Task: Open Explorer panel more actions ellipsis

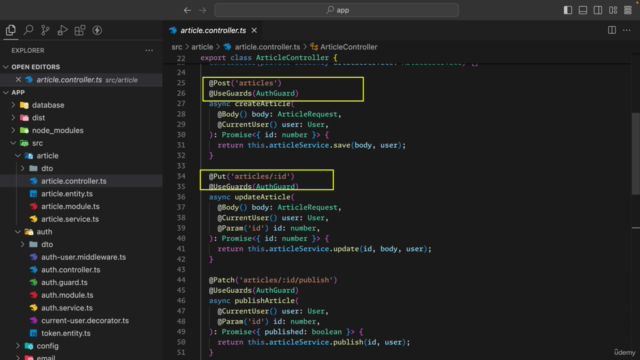Action: point(149,51)
